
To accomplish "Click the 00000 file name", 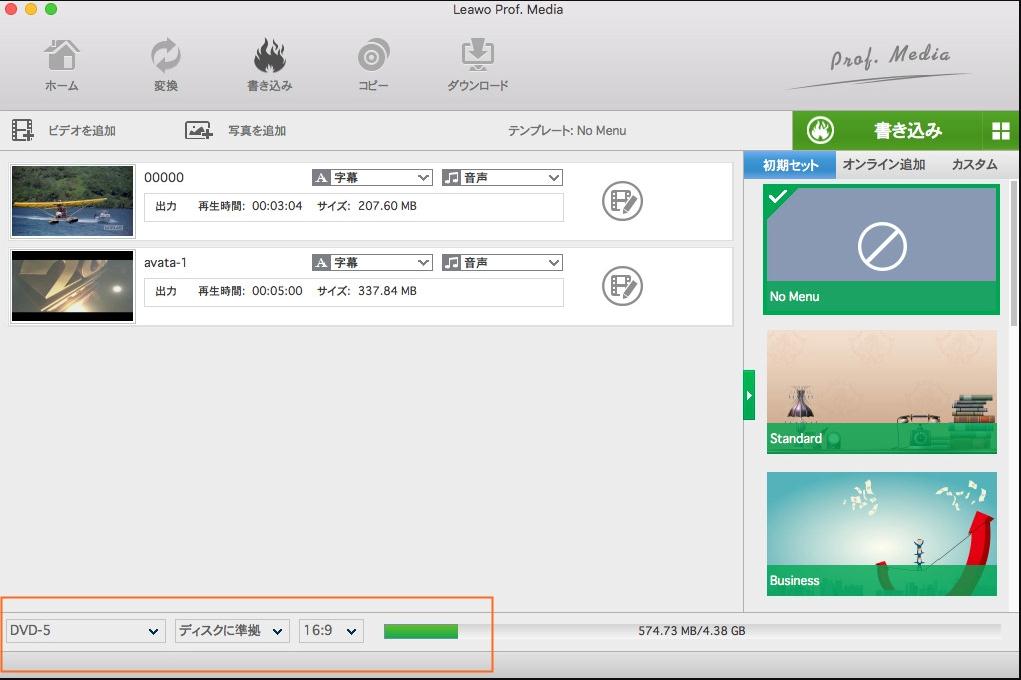I will point(163,178).
